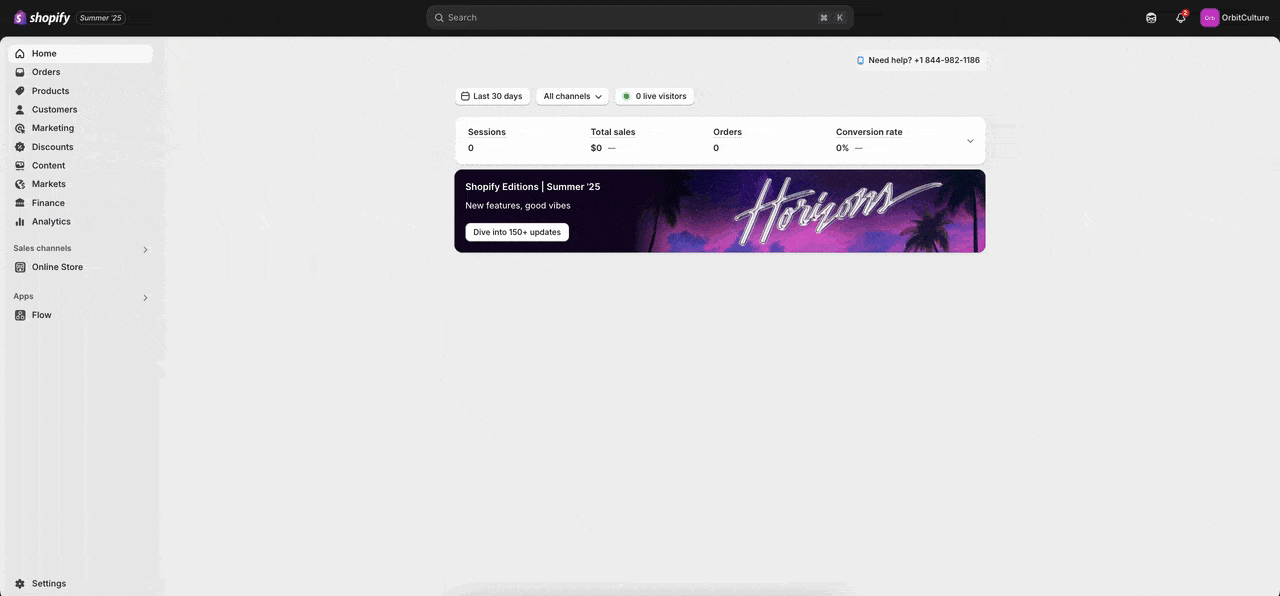Open the Sidekick assistant icon
The image size is (1280, 596).
click(x=1151, y=17)
